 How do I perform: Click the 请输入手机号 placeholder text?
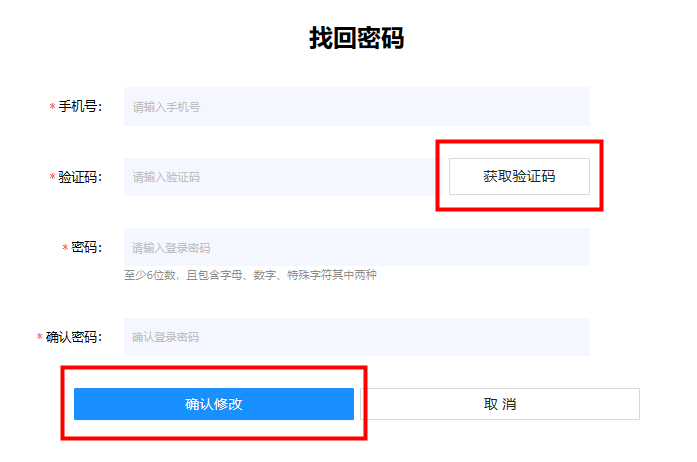pyautogui.click(x=166, y=107)
